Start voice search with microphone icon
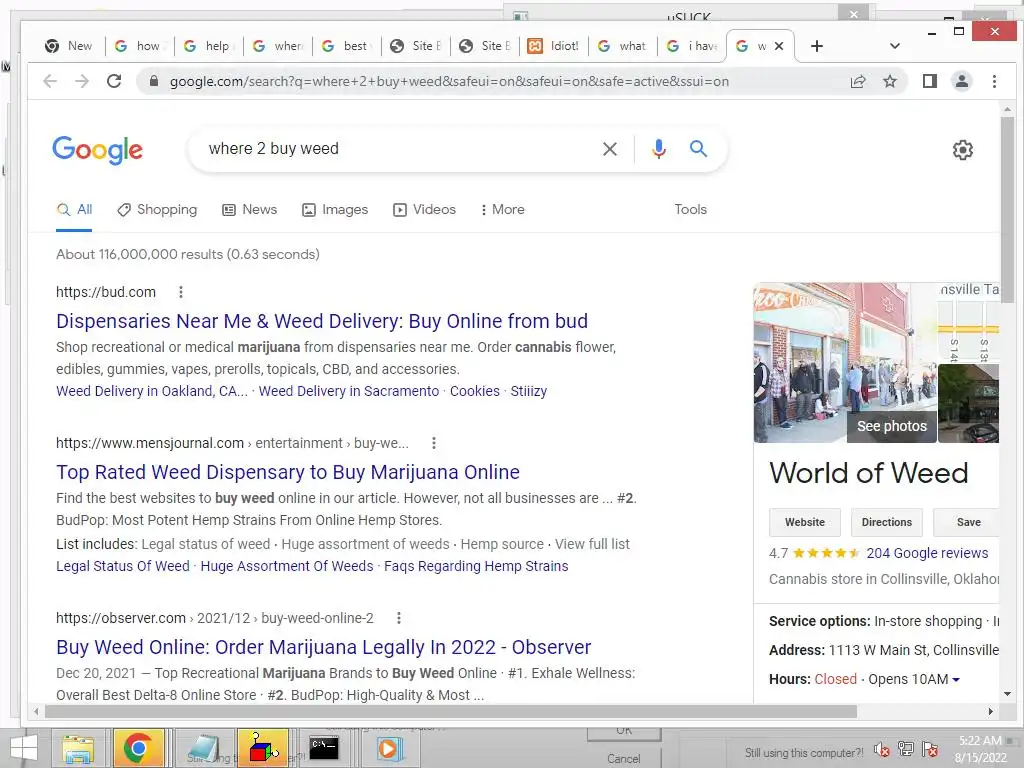The image size is (1024, 768). pyautogui.click(x=658, y=149)
